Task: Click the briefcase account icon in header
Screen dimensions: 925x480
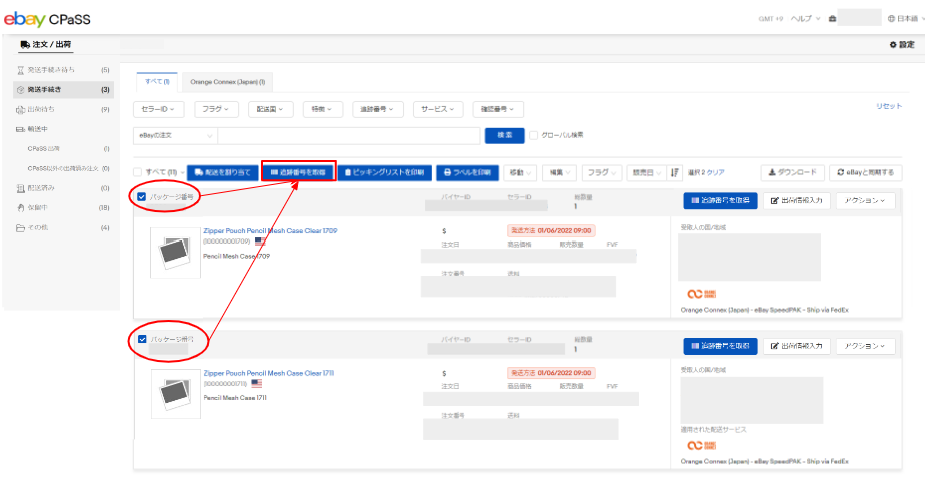Action: (x=832, y=18)
